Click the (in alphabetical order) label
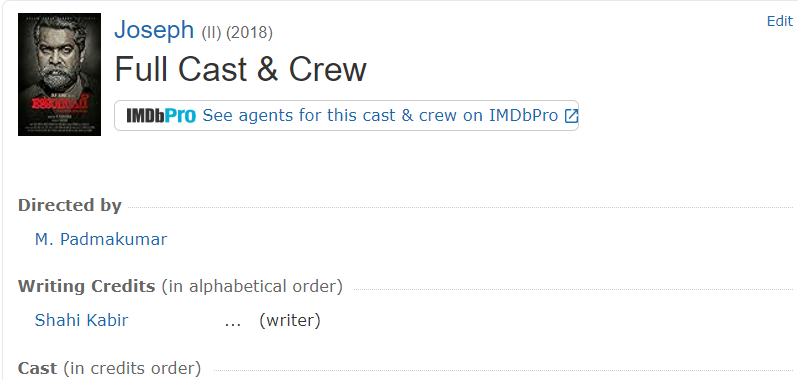The image size is (798, 380). pyautogui.click(x=252, y=286)
